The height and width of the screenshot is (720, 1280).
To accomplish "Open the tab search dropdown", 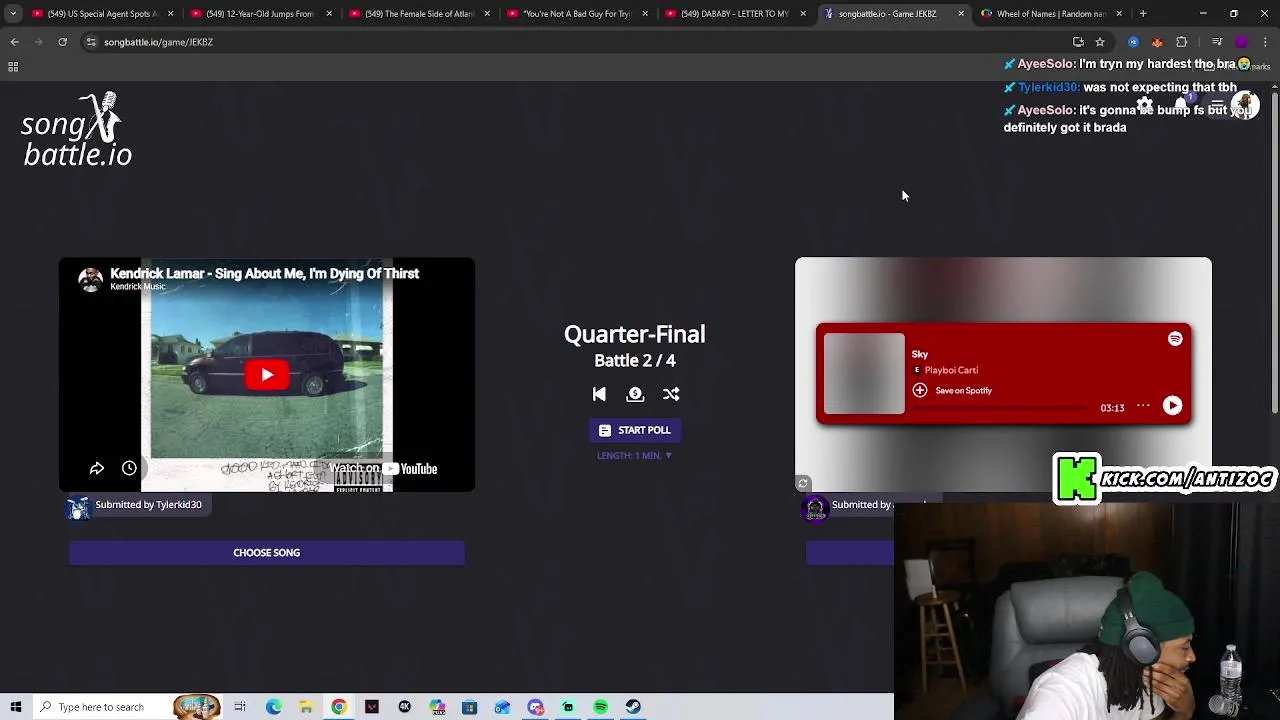I will [12, 14].
